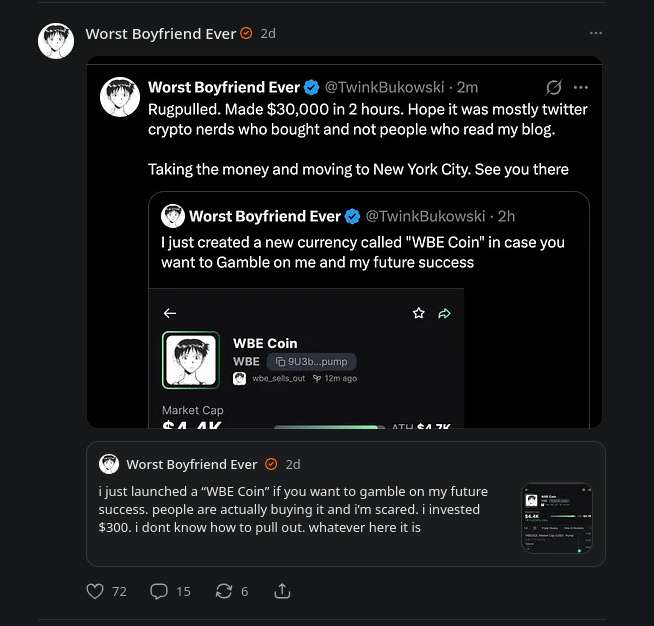Click the 2d timestamp on the top post

pos(267,33)
